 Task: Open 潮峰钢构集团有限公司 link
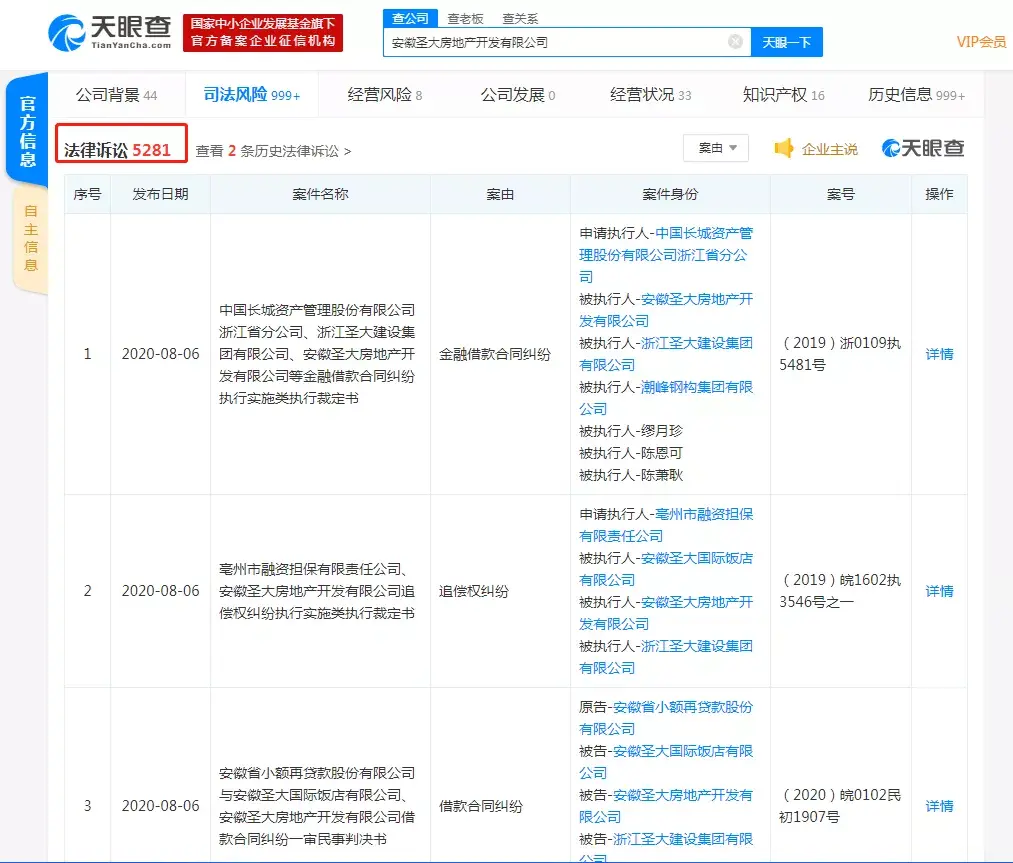point(665,398)
